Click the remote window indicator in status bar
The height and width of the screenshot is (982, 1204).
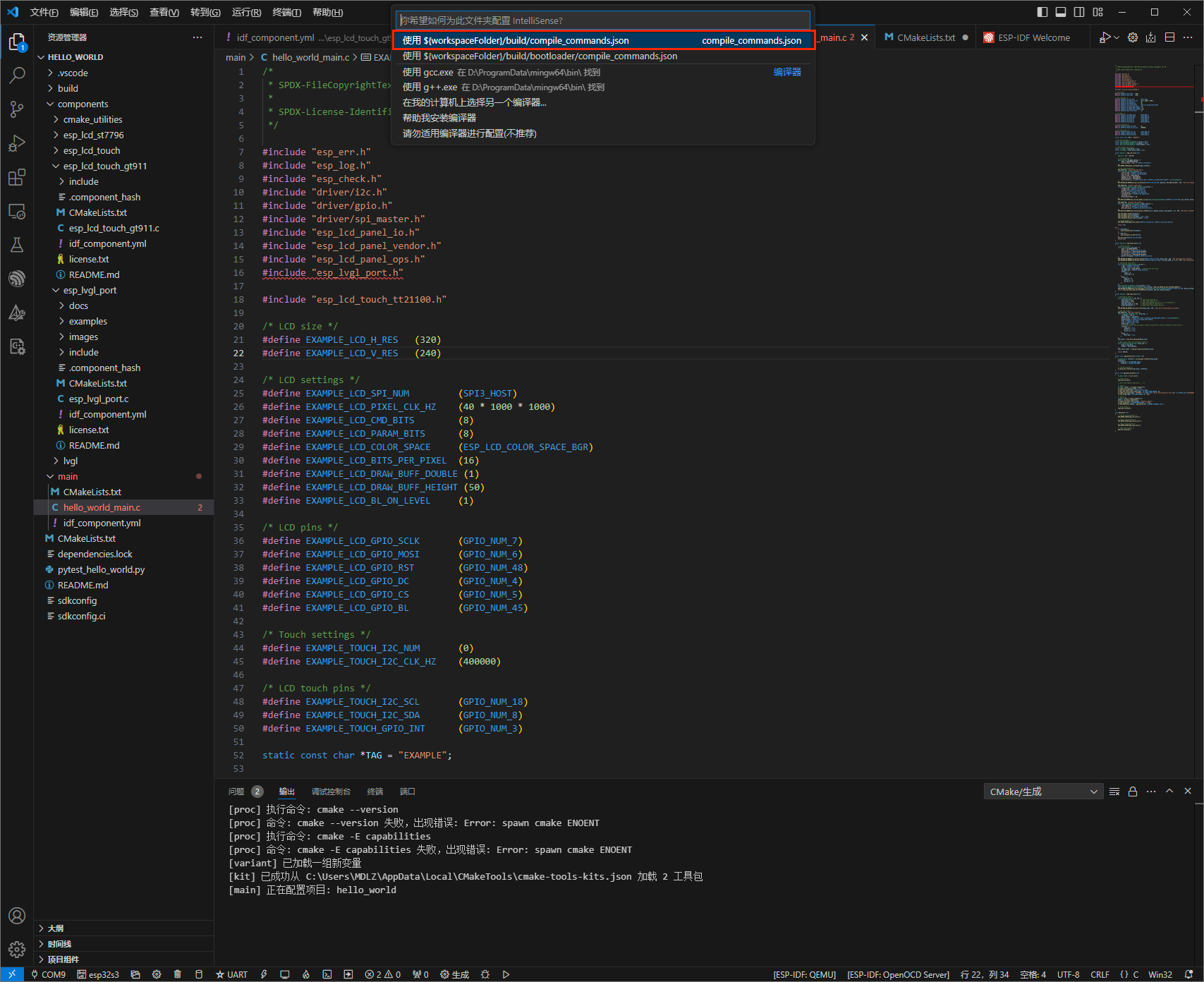12,974
